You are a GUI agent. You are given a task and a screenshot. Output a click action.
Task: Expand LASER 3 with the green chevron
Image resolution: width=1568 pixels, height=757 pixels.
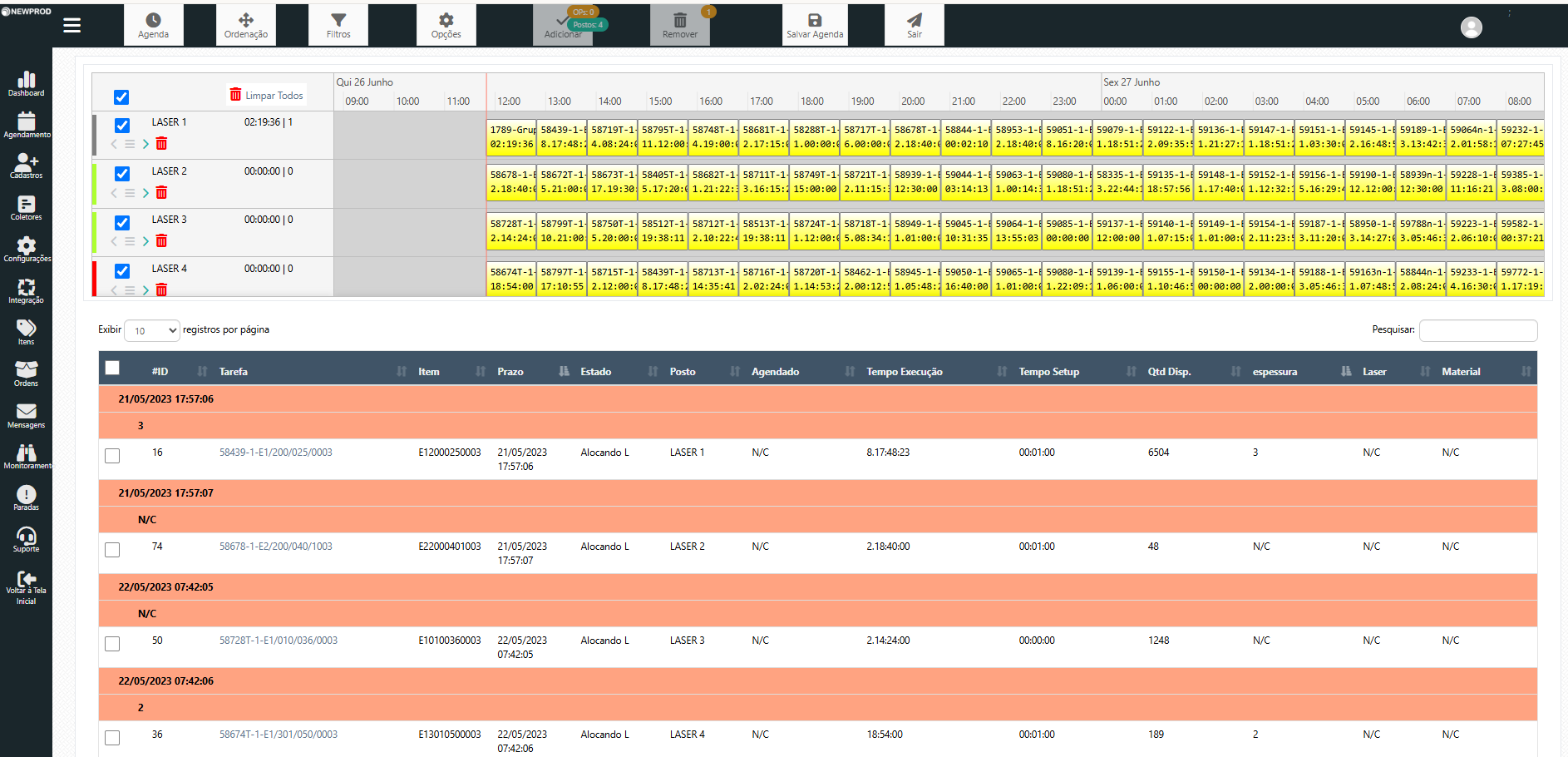click(x=145, y=241)
